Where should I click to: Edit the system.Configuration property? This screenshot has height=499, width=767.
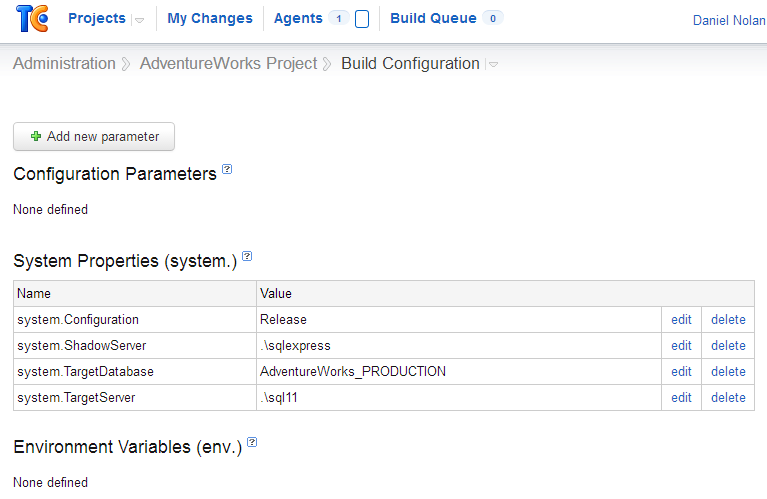[x=681, y=320]
